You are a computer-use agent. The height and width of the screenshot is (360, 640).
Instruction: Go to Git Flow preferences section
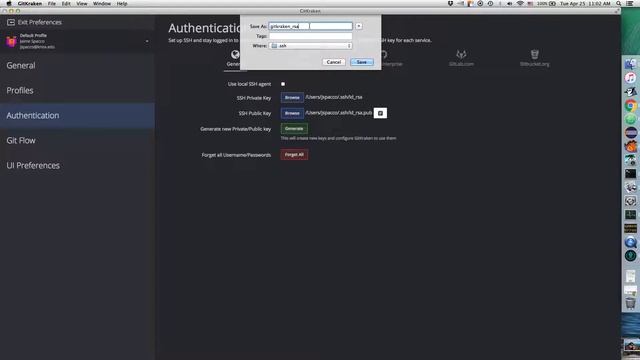click(77, 140)
